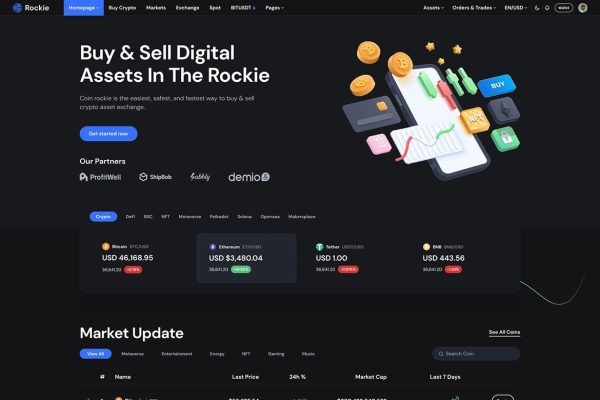The image size is (600, 400).
Task: Expand the Orders & Trades dropdown
Action: [x=474, y=8]
